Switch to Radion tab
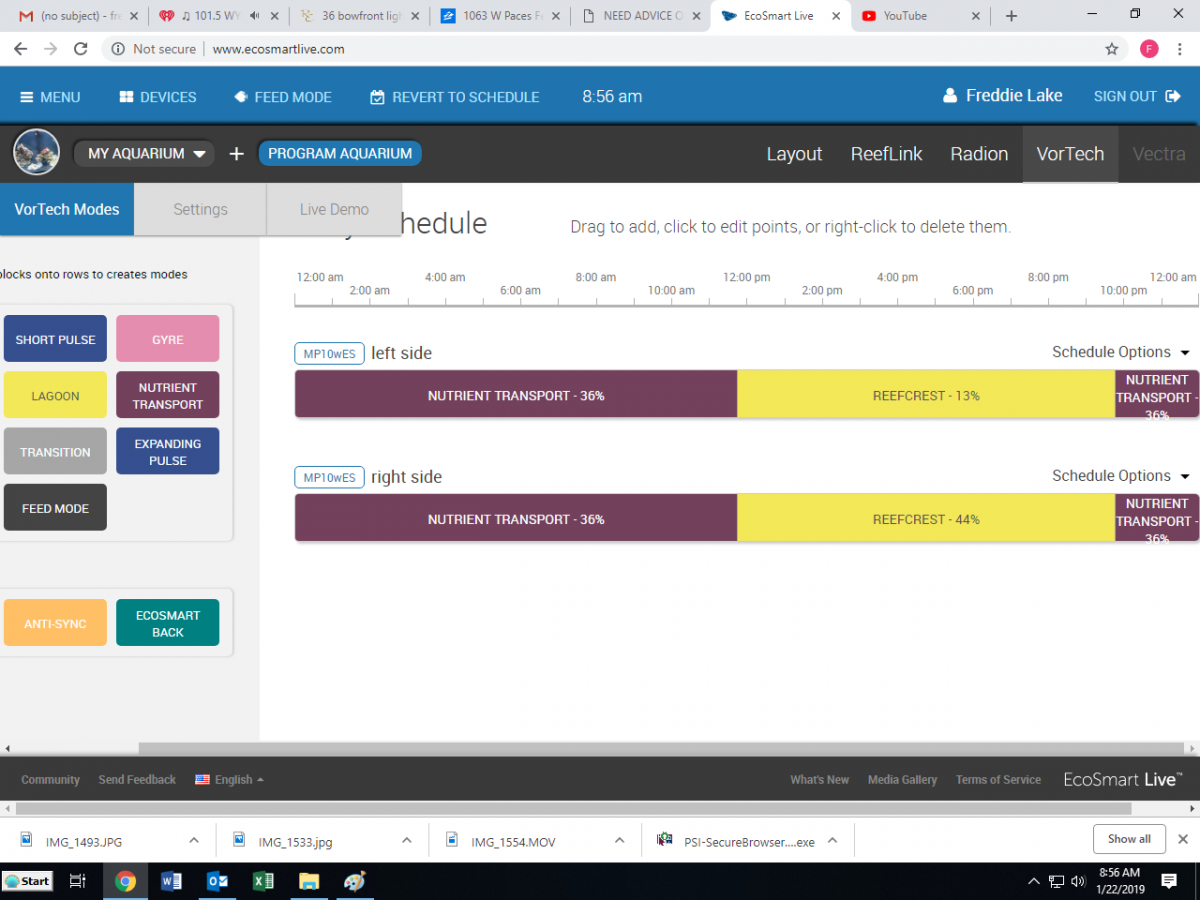Image resolution: width=1200 pixels, height=900 pixels. (x=979, y=154)
